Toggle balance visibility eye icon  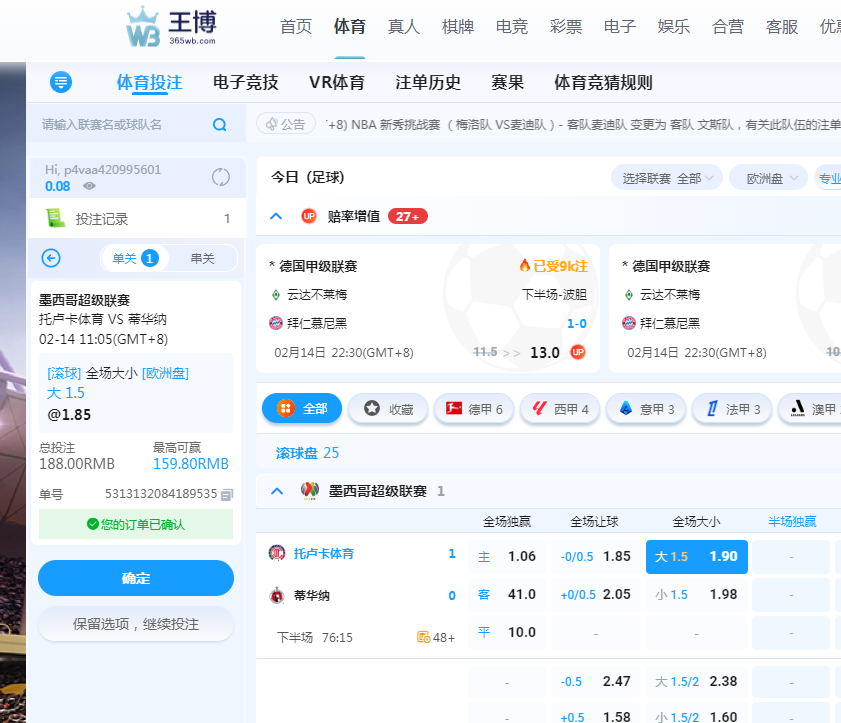tap(90, 186)
